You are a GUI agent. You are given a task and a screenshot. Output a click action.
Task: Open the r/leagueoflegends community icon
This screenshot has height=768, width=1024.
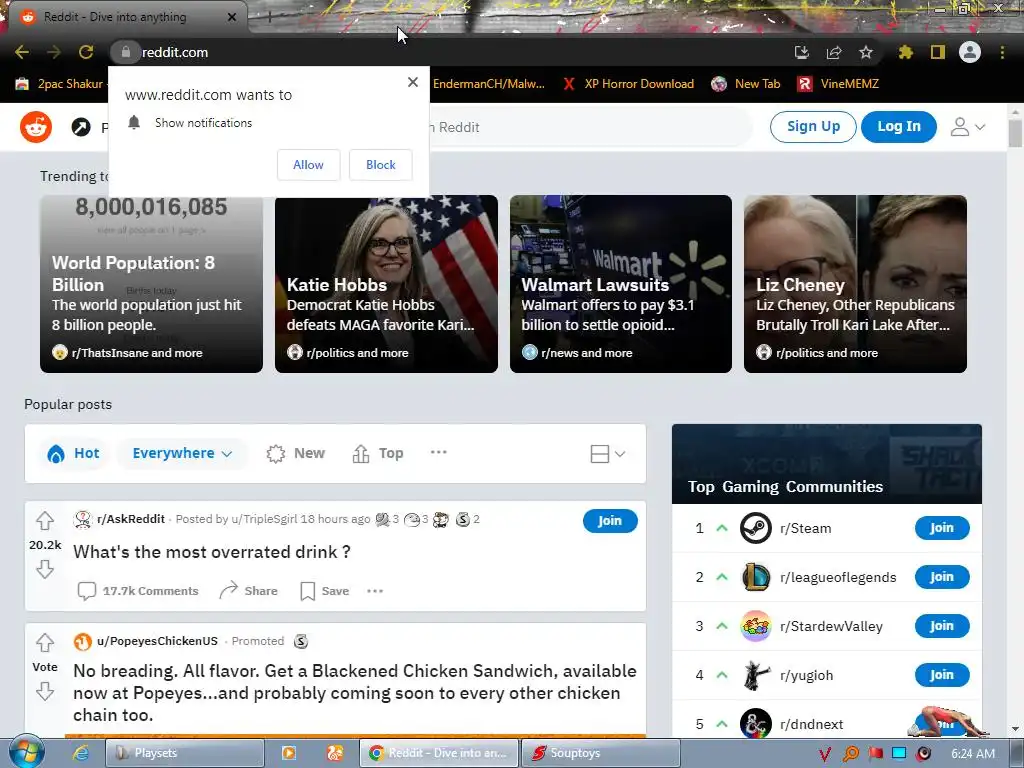pyautogui.click(x=756, y=577)
